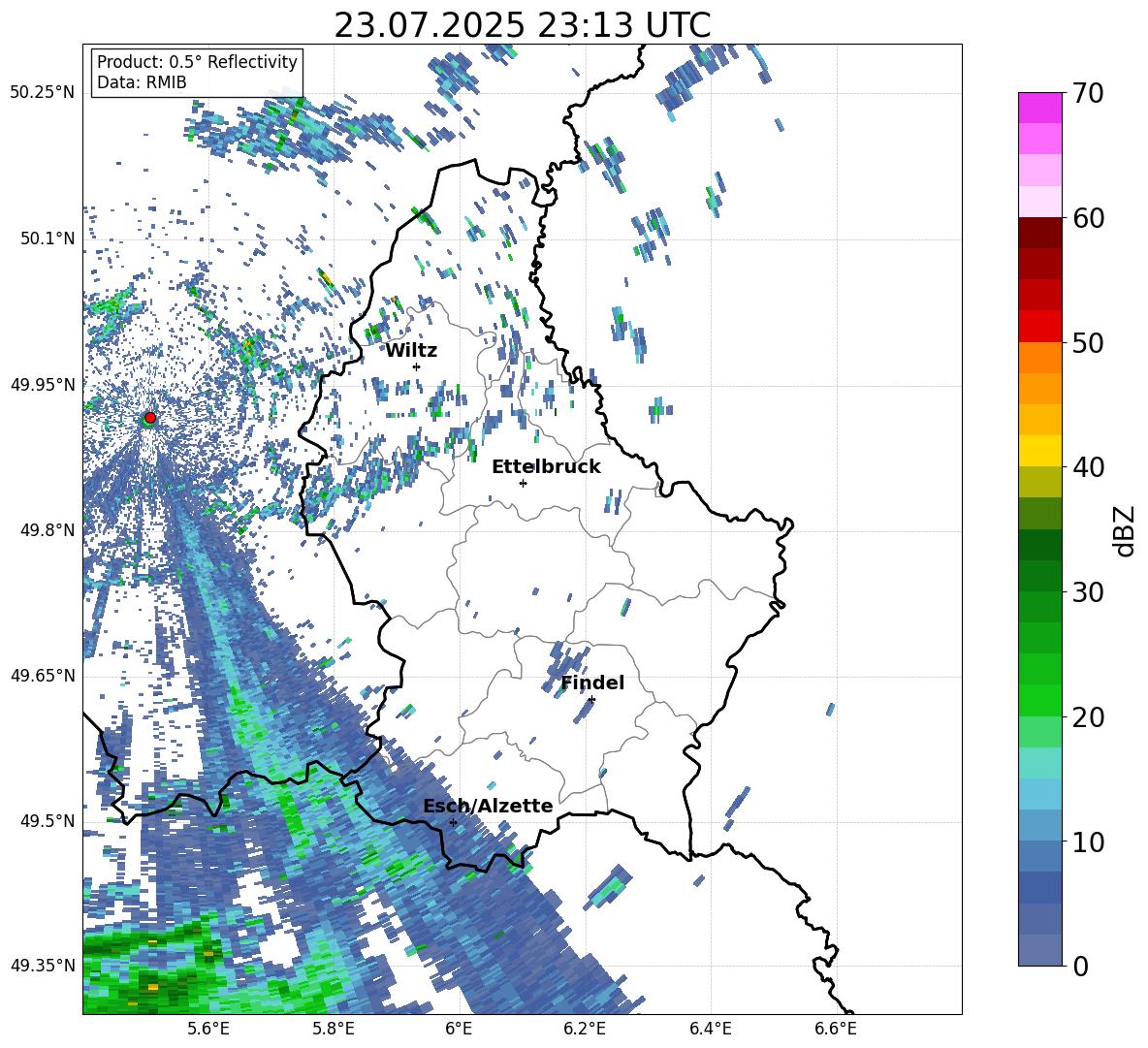Click the red radar site marker
Viewport: 1148px width, 1048px height.
click(x=150, y=417)
